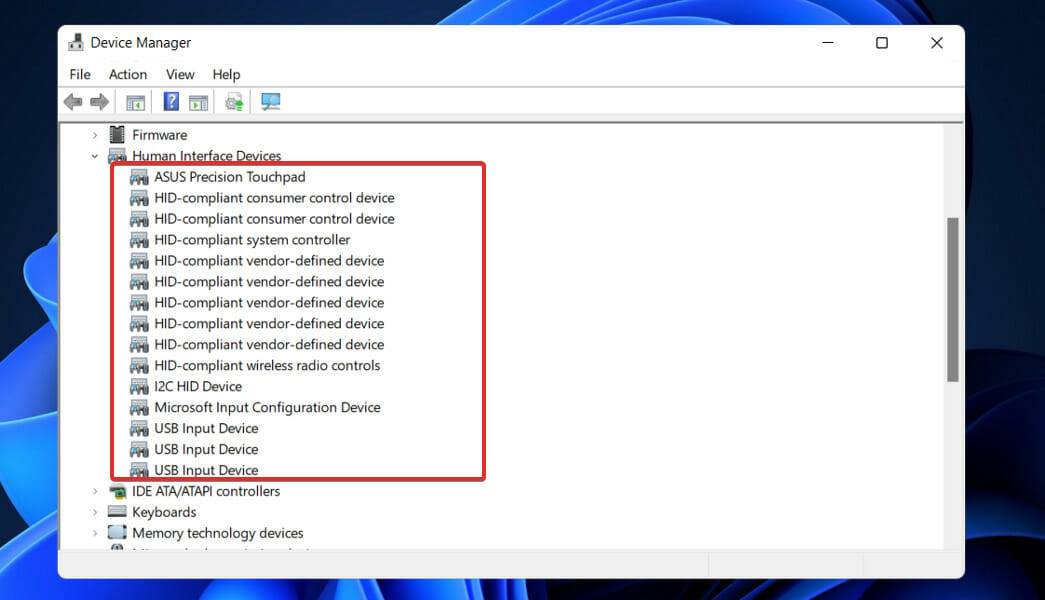Open the Help menu
The height and width of the screenshot is (600, 1045).
[x=226, y=74]
